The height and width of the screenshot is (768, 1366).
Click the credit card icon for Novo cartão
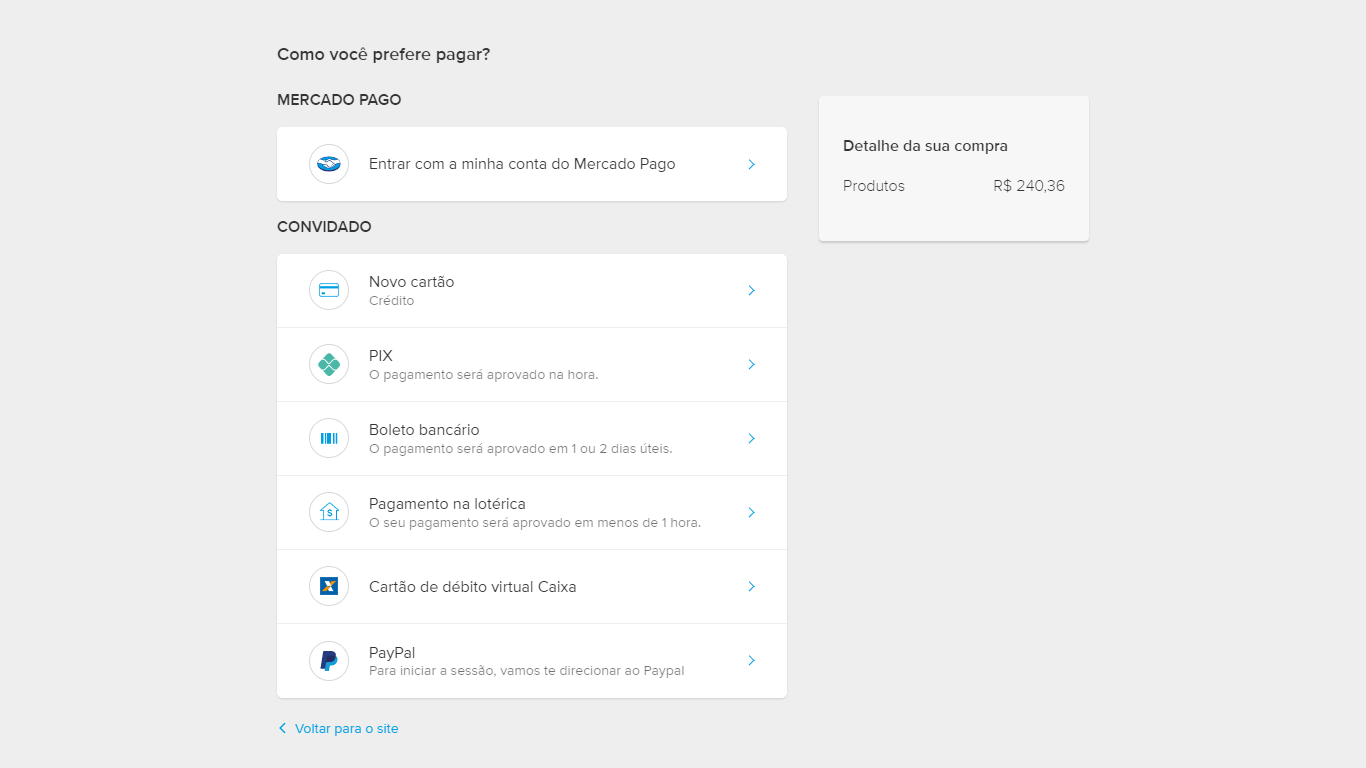point(329,290)
